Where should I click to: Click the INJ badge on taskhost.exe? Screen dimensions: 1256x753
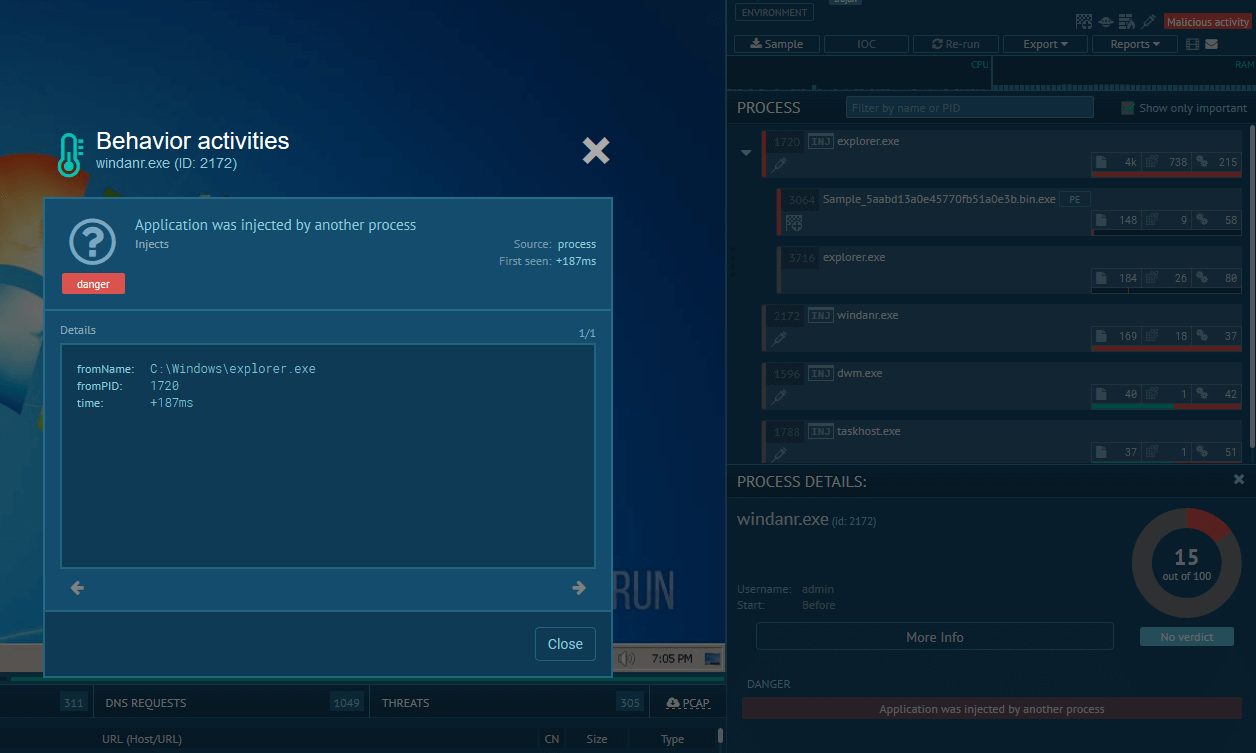821,431
